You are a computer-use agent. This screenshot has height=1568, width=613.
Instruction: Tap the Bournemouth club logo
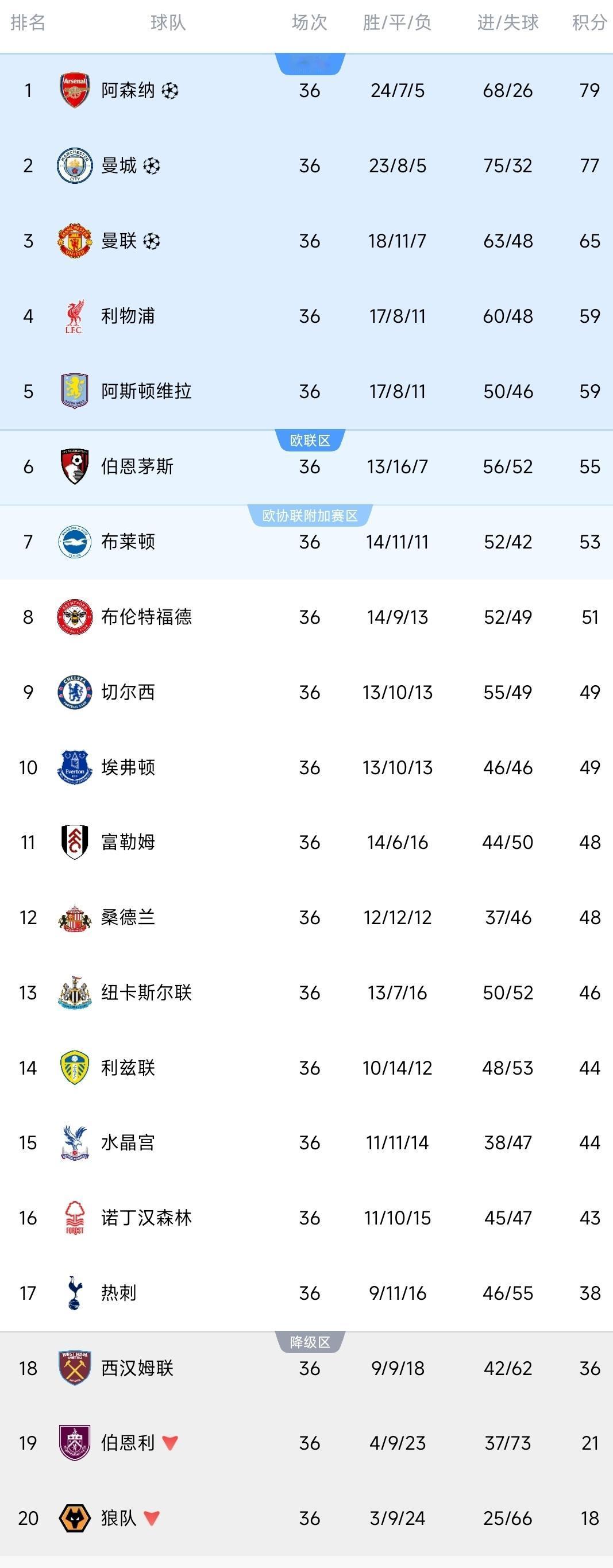[74, 467]
